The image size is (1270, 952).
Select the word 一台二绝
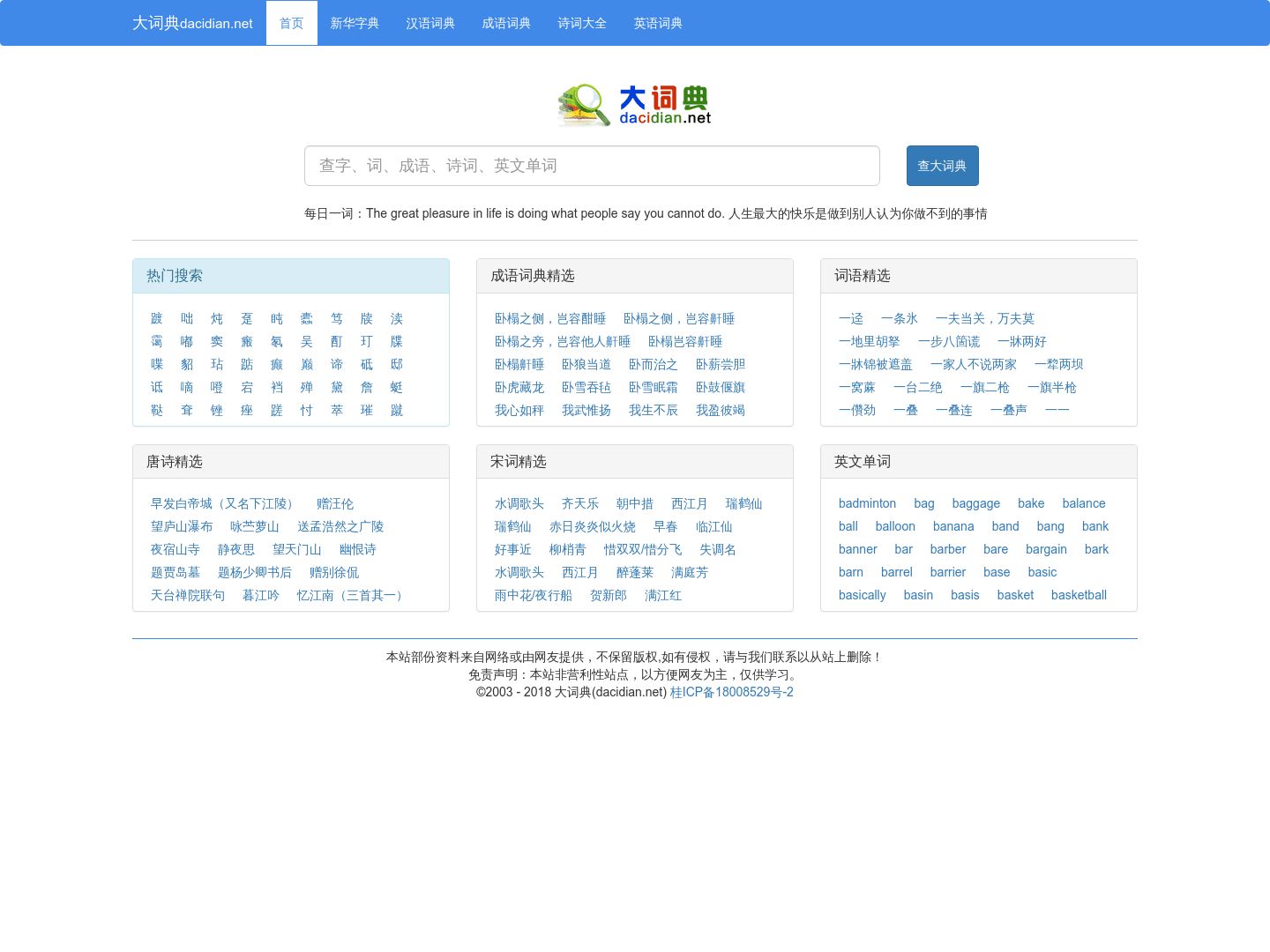918,387
